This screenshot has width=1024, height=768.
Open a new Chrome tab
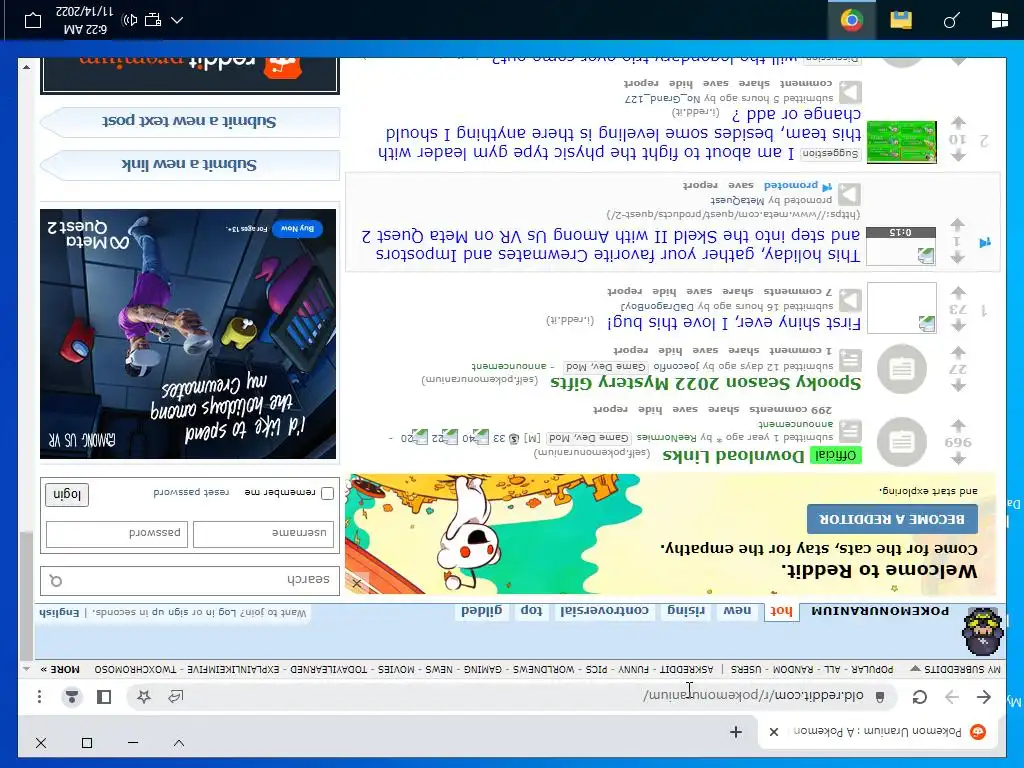coord(736,732)
